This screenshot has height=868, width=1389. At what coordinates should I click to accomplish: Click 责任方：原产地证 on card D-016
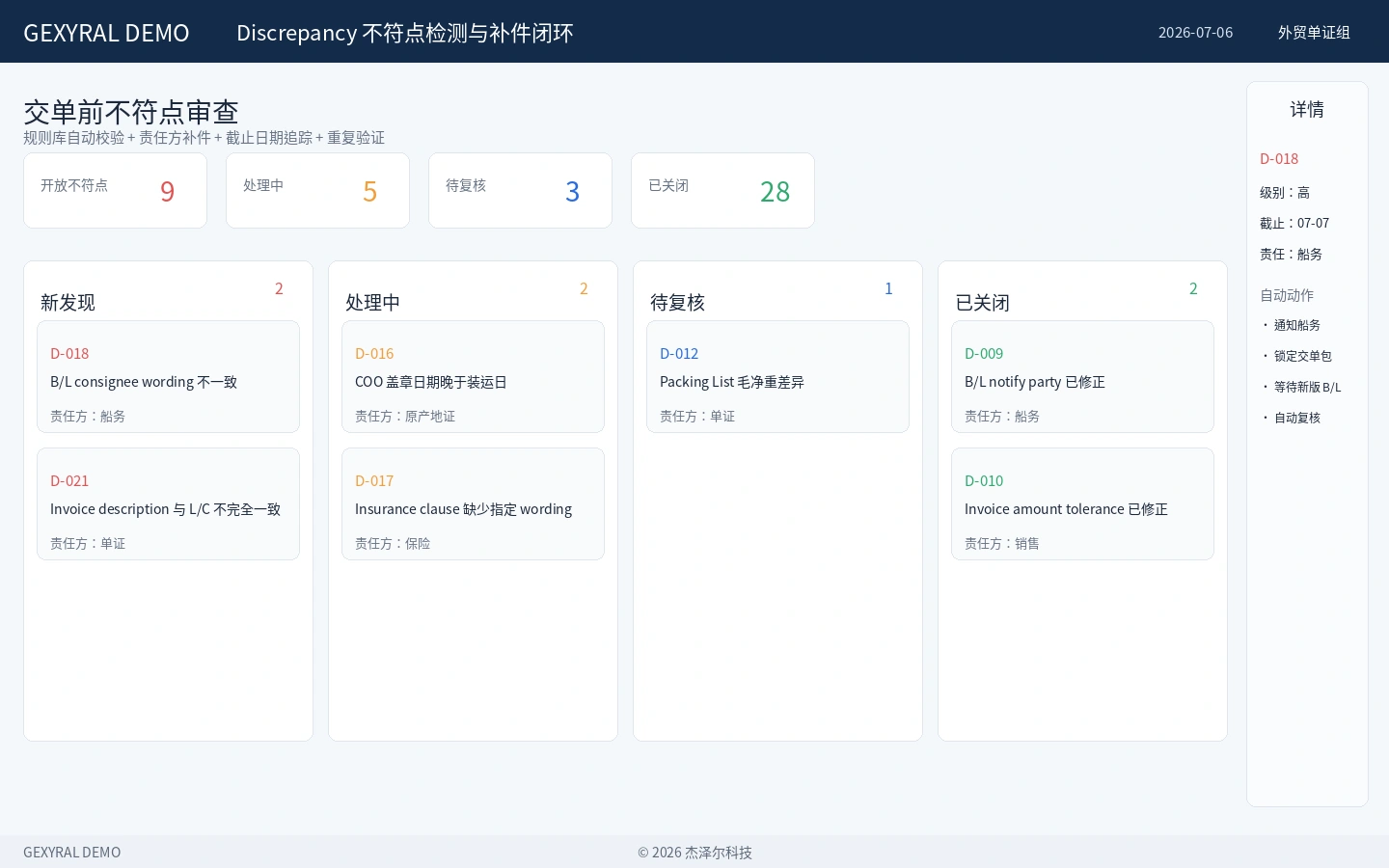(x=405, y=417)
